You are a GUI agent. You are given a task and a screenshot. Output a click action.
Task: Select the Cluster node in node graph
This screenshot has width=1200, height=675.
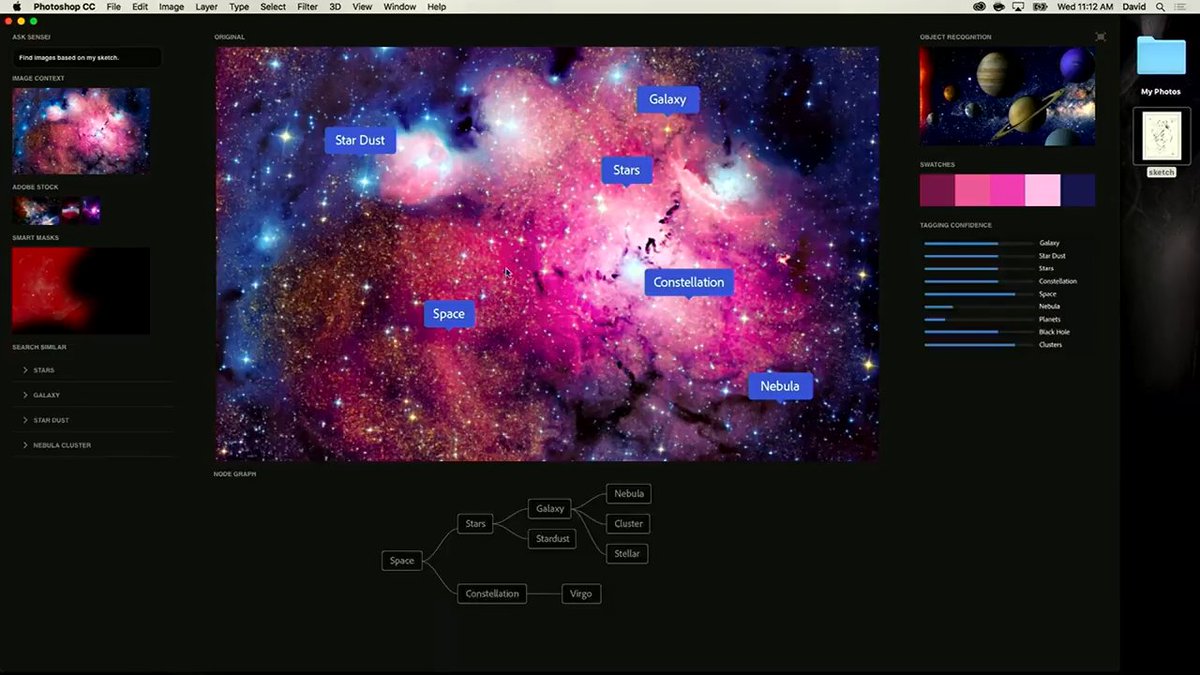pos(629,524)
